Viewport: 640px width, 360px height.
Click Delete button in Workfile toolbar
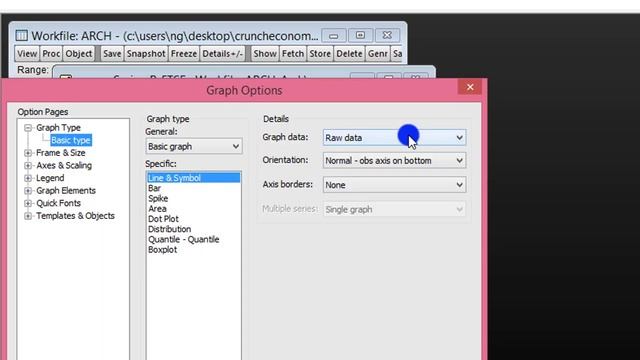coord(349,54)
